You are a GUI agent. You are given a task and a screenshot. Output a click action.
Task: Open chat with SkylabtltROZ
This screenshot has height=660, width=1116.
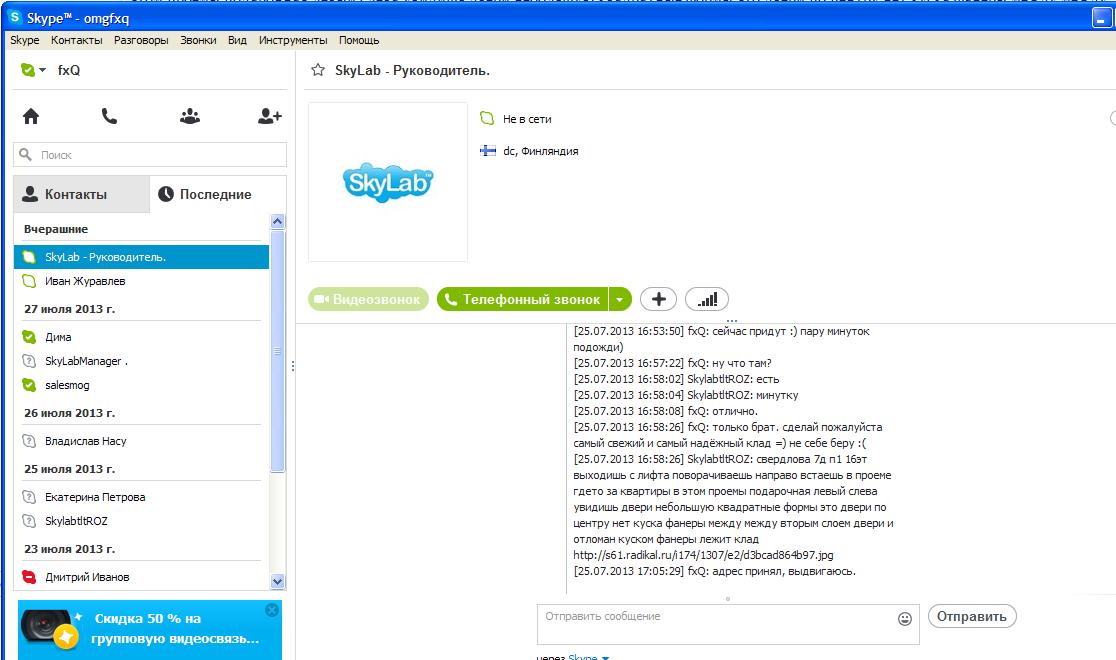tap(141, 521)
